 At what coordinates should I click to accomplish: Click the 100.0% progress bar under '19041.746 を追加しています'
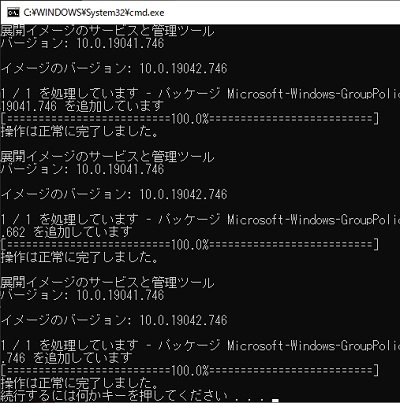coord(190,119)
